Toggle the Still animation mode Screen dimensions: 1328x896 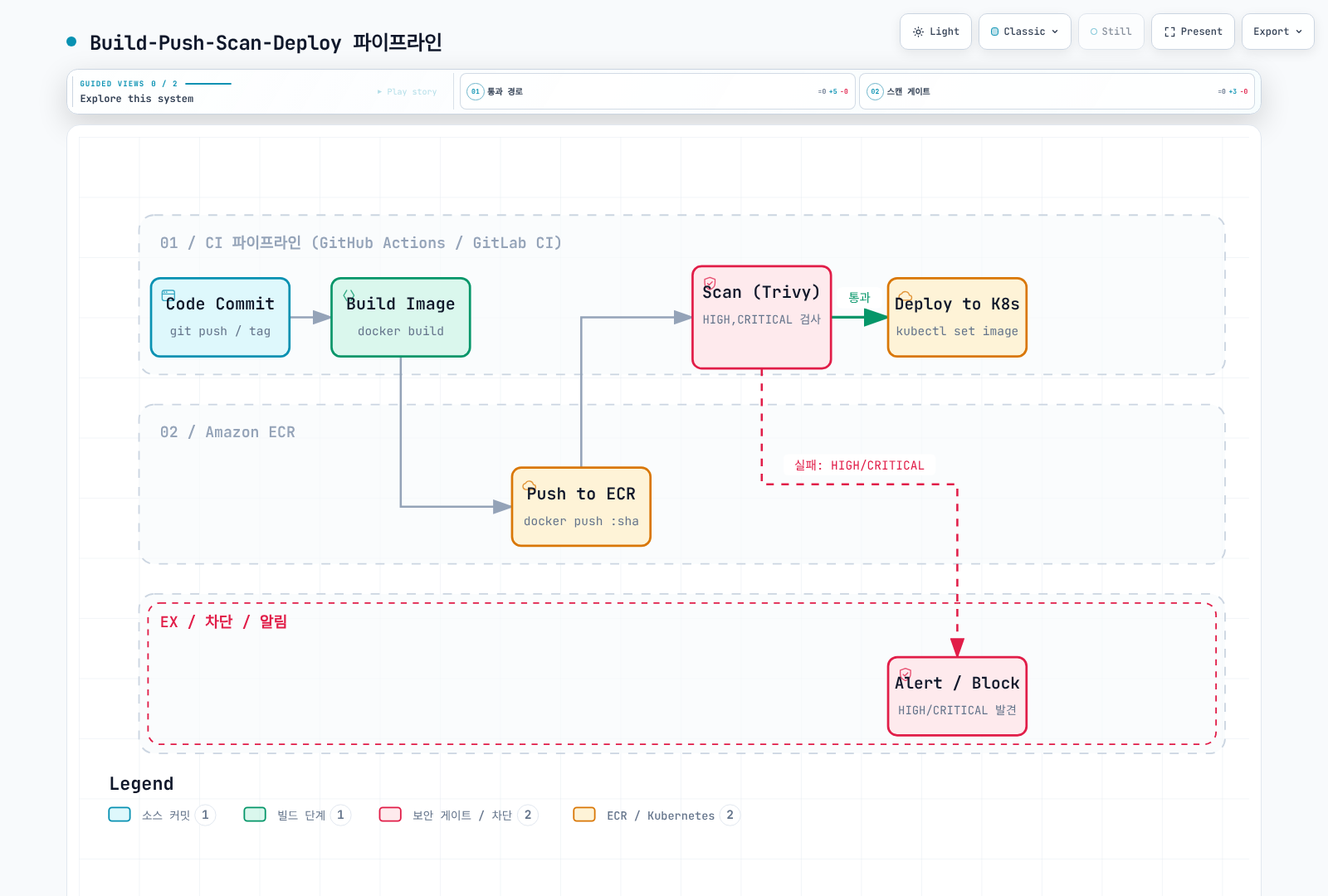tap(1111, 32)
